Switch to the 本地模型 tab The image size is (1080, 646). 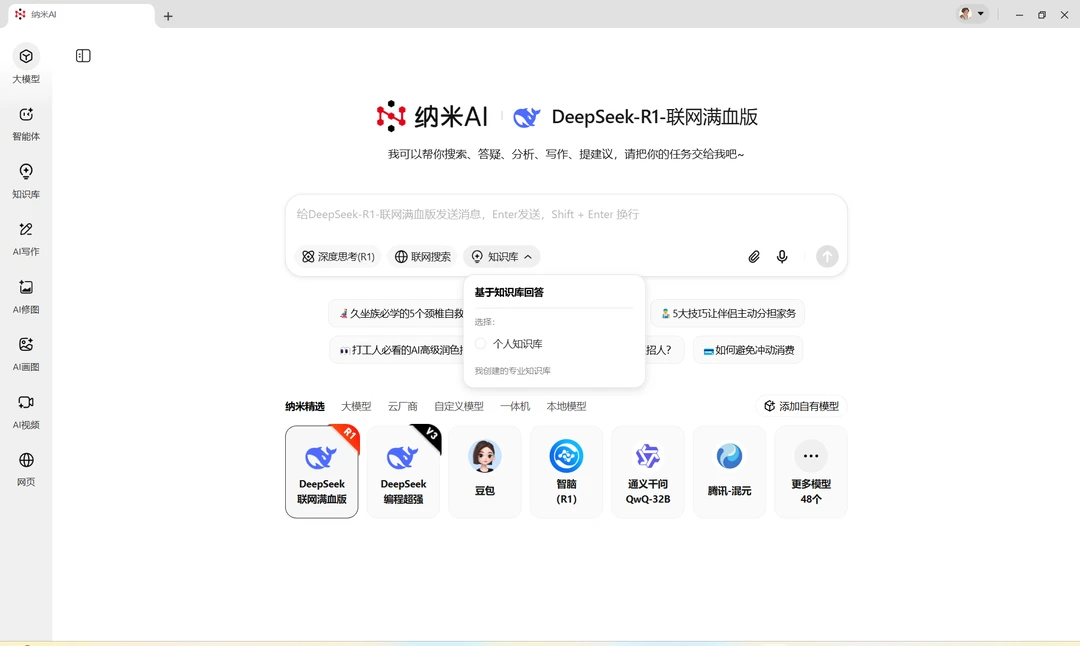pos(566,406)
